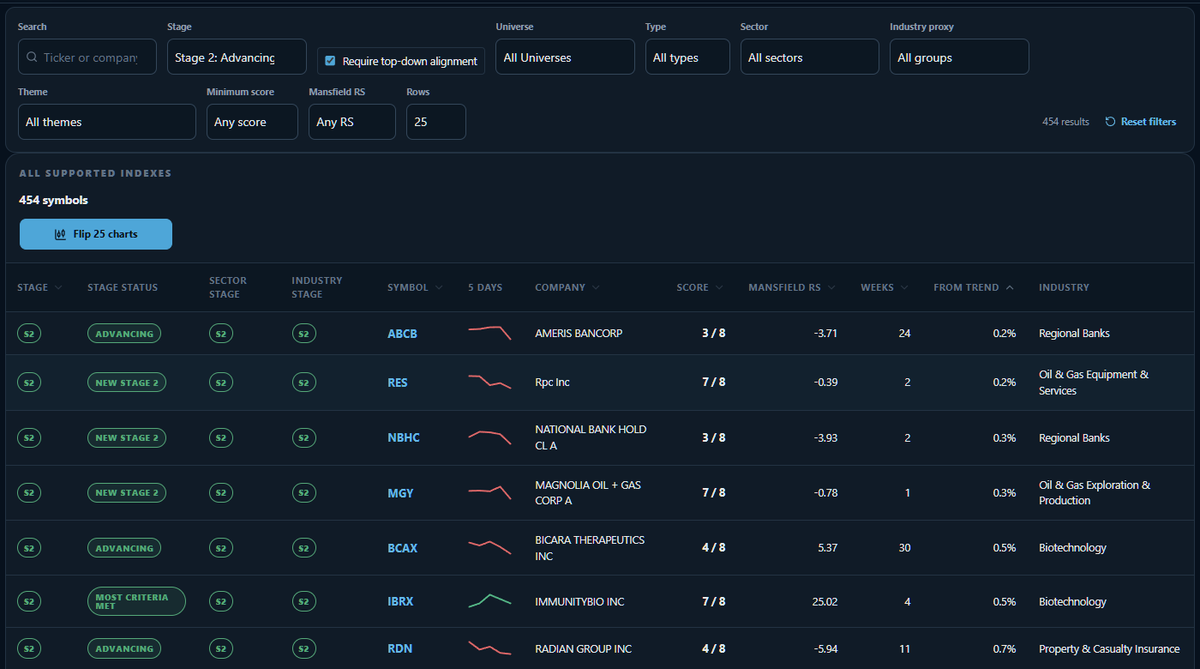This screenshot has height=669, width=1200.
Task: Click the ADVANCING status badge for ABCB
Action: click(125, 333)
